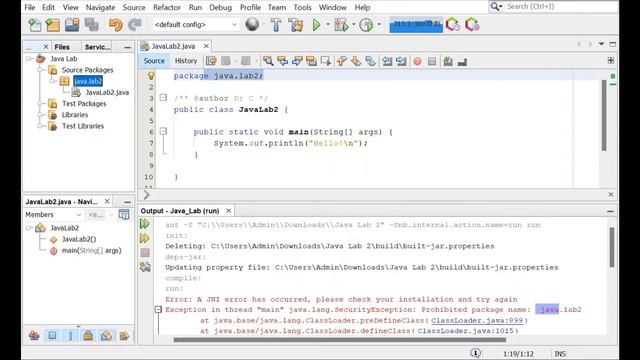Click the Undo arrow icon
This screenshot has height=360, width=640.
(116, 25)
